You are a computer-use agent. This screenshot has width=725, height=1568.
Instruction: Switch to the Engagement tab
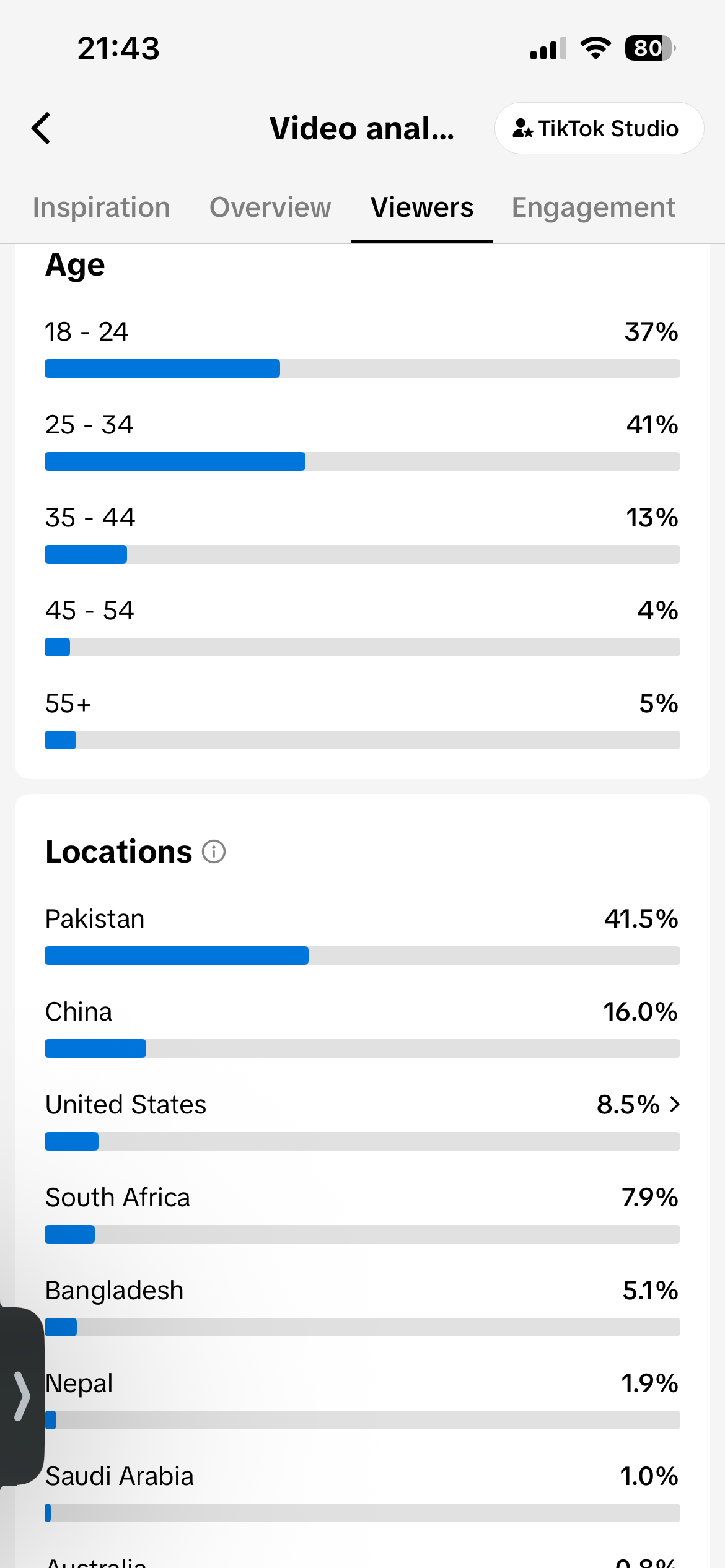pyautogui.click(x=593, y=207)
